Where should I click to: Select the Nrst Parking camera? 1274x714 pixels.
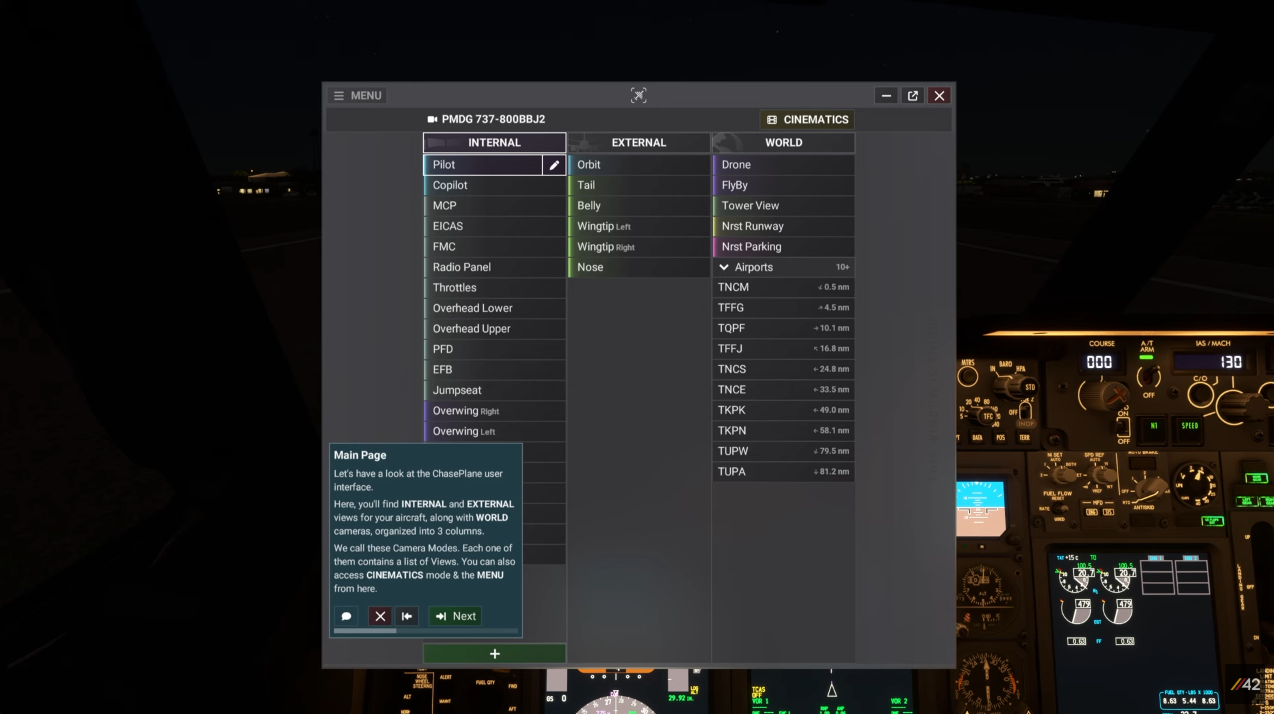(x=784, y=247)
